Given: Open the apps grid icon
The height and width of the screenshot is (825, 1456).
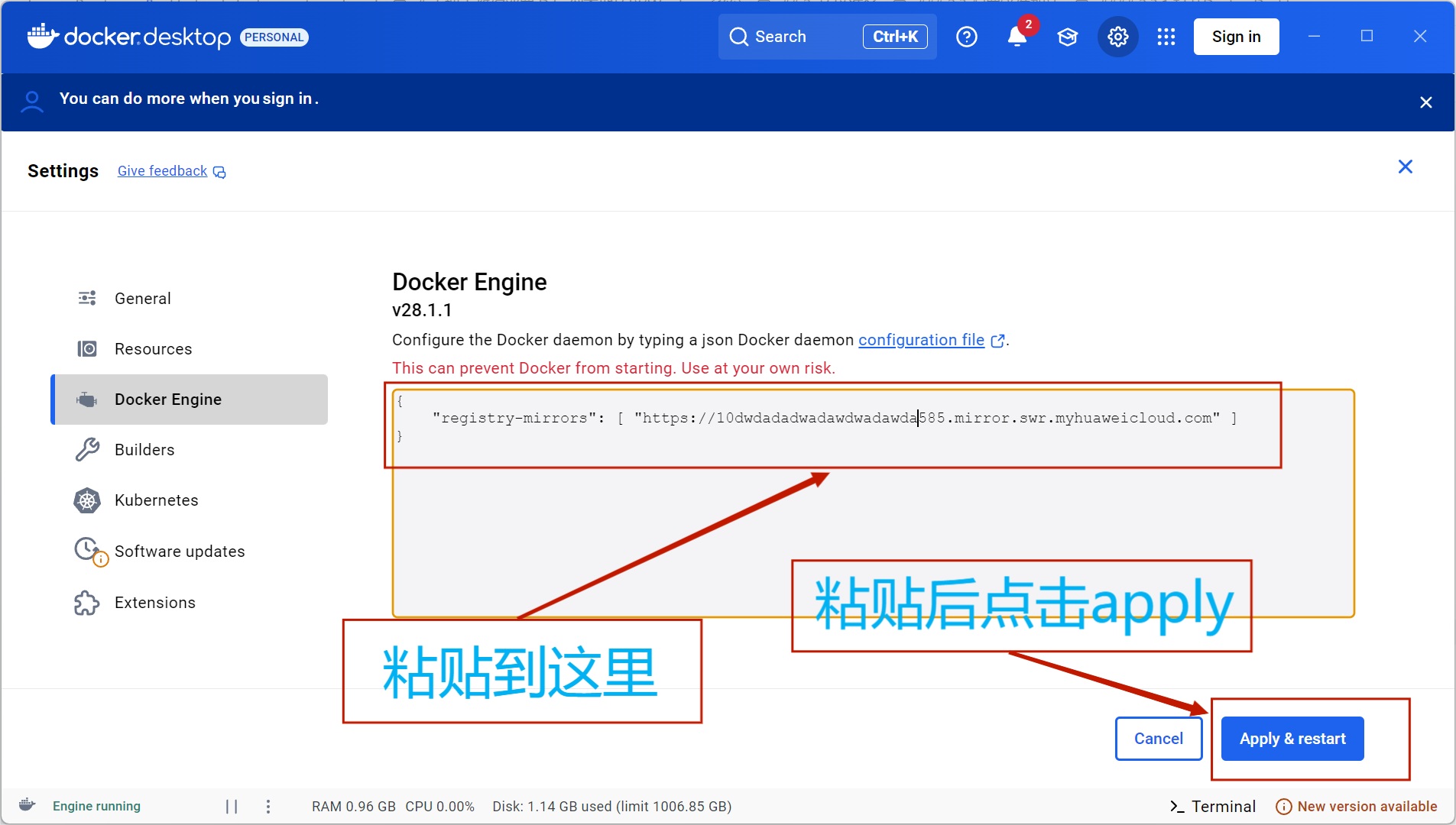Looking at the screenshot, I should click(x=1166, y=37).
